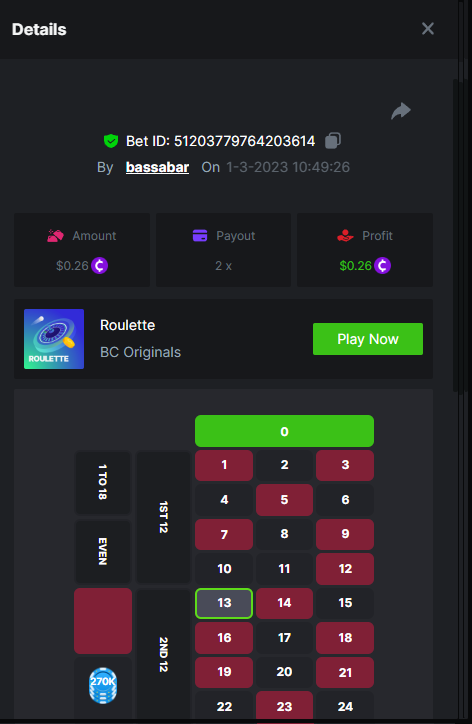472x724 pixels.
Task: Click the Payout card icon
Action: (x=200, y=235)
